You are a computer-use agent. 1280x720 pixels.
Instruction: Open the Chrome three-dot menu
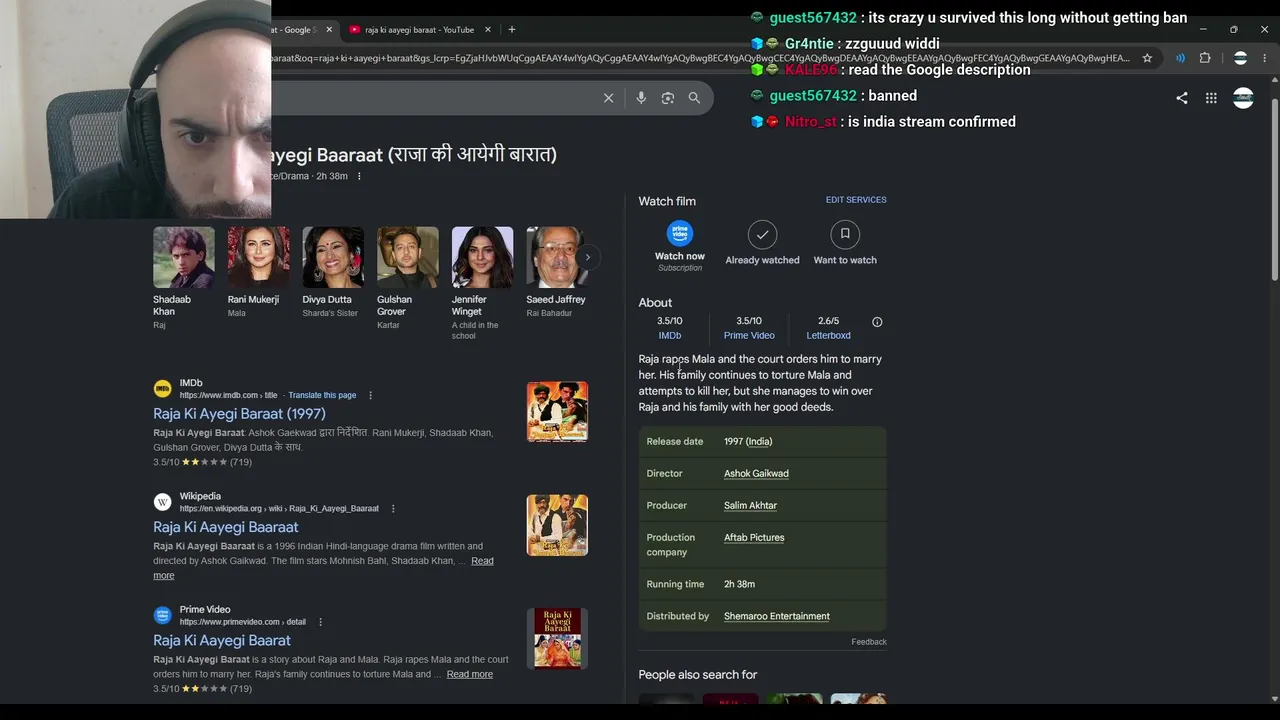[x=1265, y=58]
